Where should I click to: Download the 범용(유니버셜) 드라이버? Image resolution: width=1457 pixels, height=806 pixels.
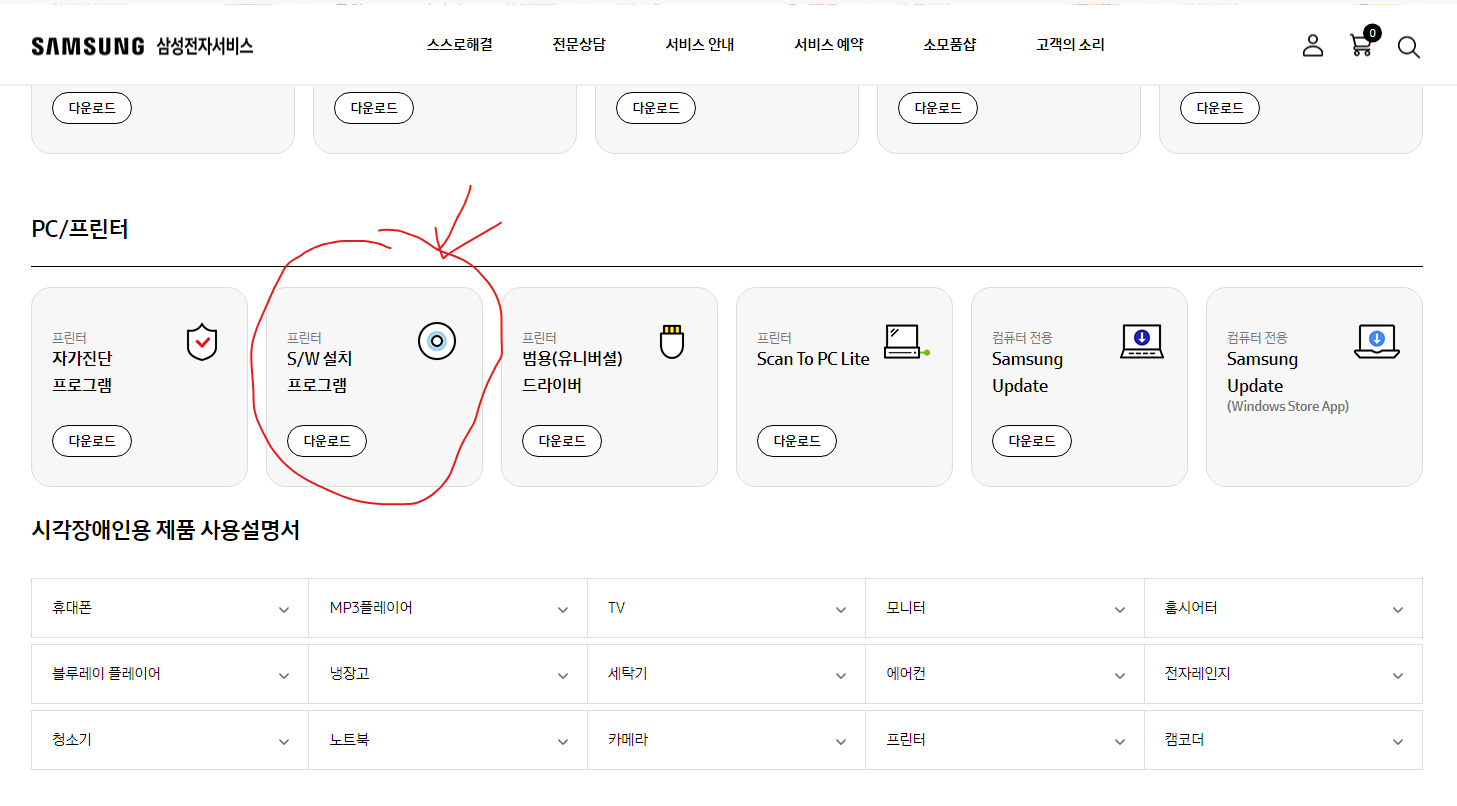pos(562,441)
